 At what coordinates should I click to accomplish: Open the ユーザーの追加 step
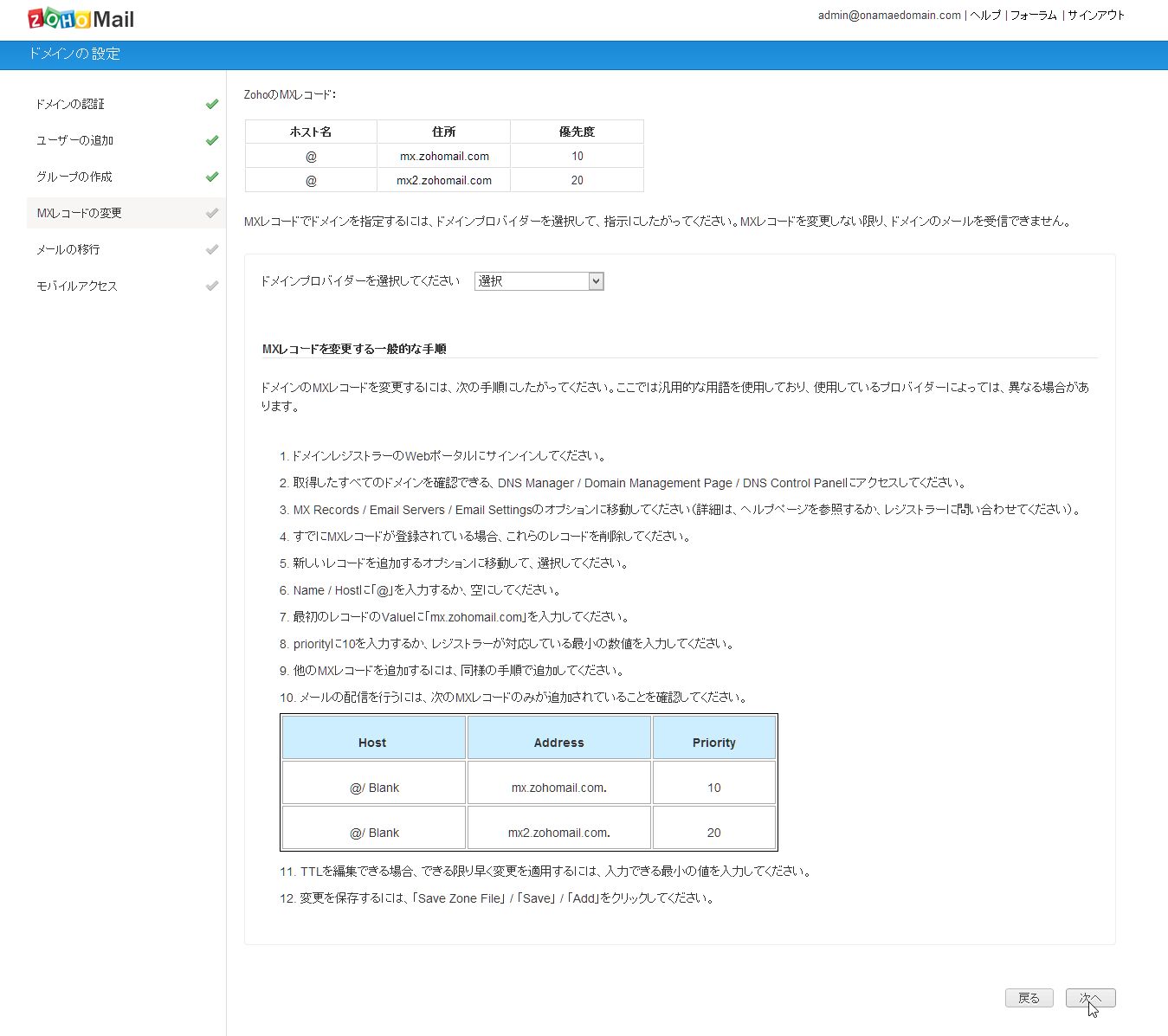(x=74, y=140)
